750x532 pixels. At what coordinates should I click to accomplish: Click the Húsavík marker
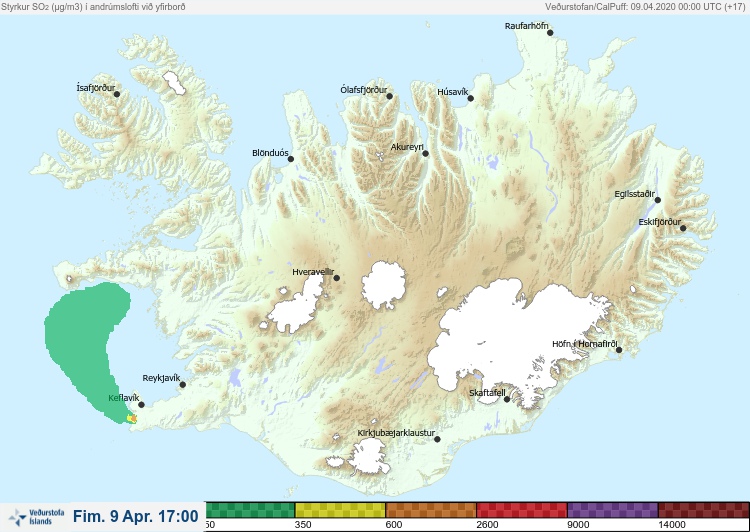(x=470, y=99)
